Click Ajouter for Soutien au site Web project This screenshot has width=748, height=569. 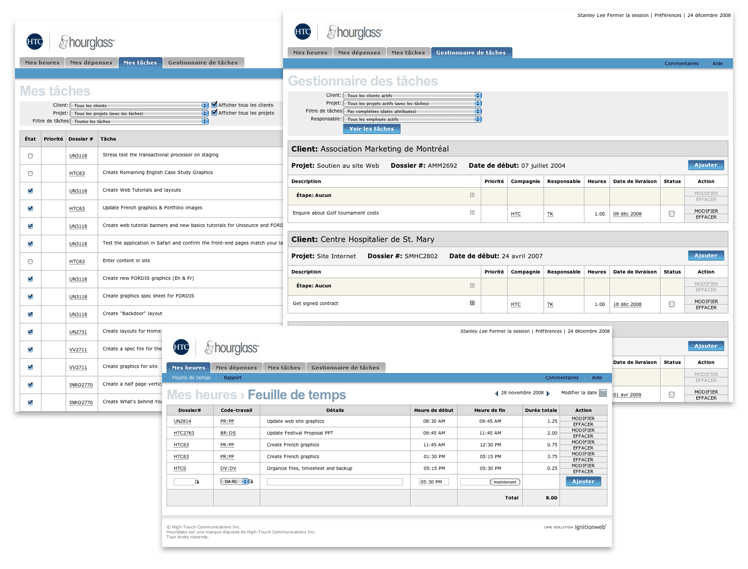[706, 165]
